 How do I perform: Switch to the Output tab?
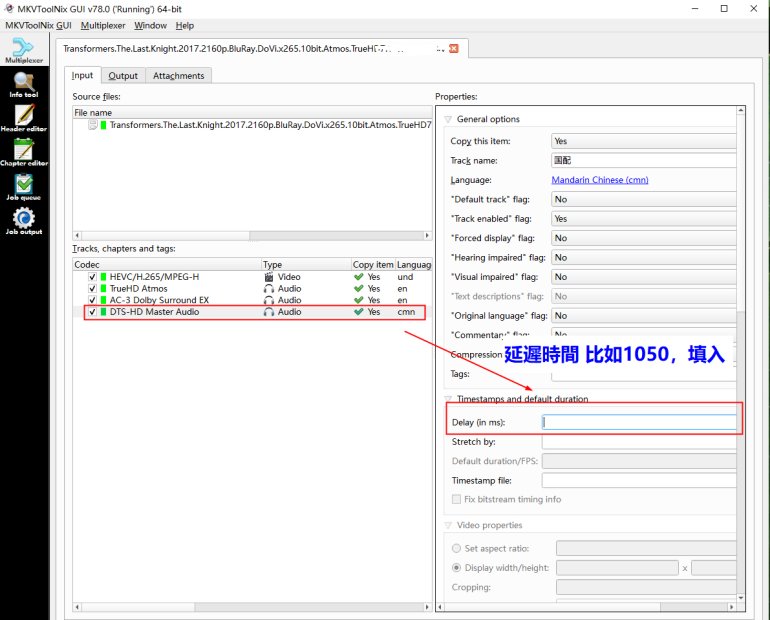123,76
